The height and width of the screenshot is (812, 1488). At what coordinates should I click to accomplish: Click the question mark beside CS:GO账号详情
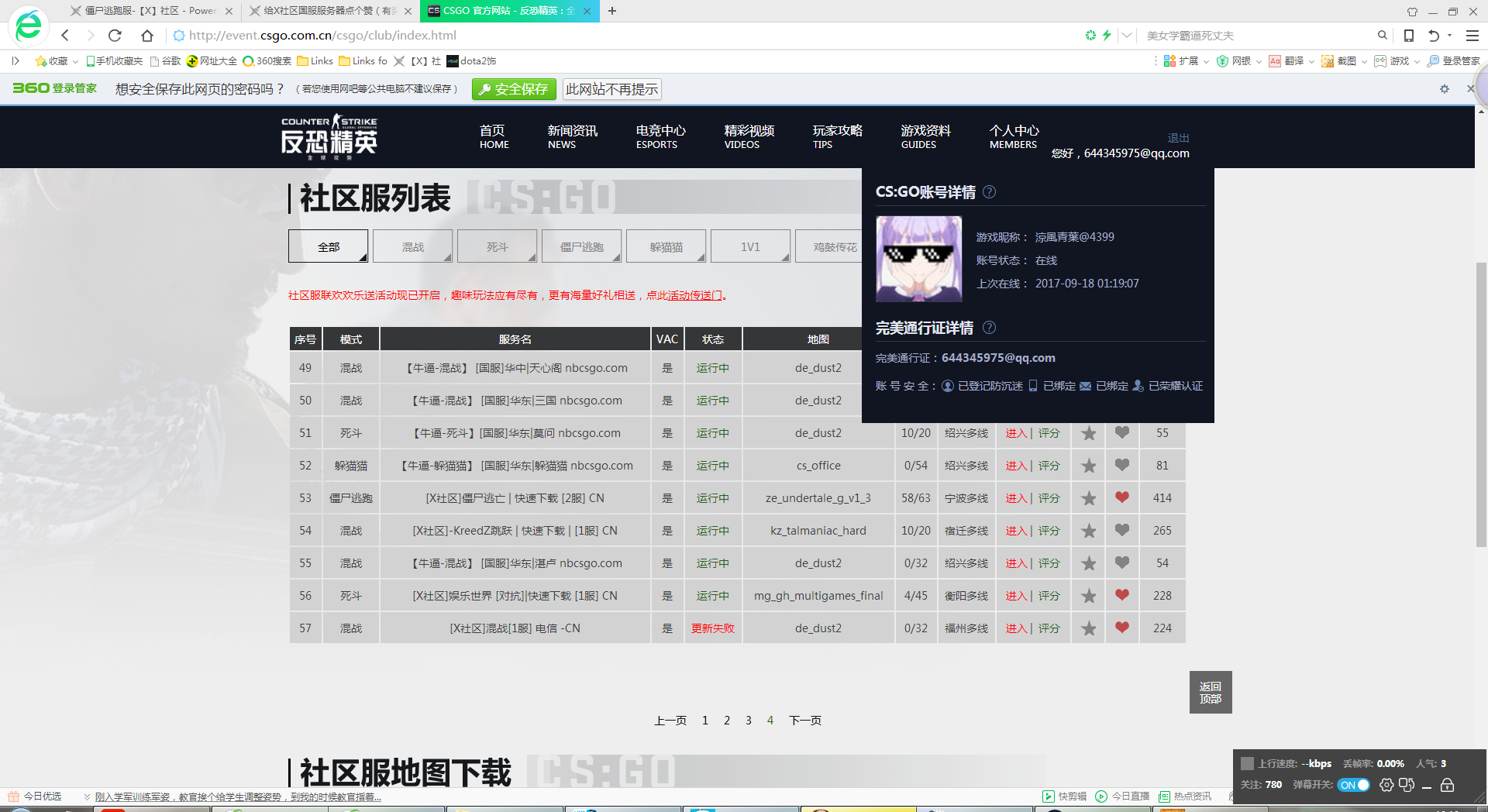tap(989, 192)
